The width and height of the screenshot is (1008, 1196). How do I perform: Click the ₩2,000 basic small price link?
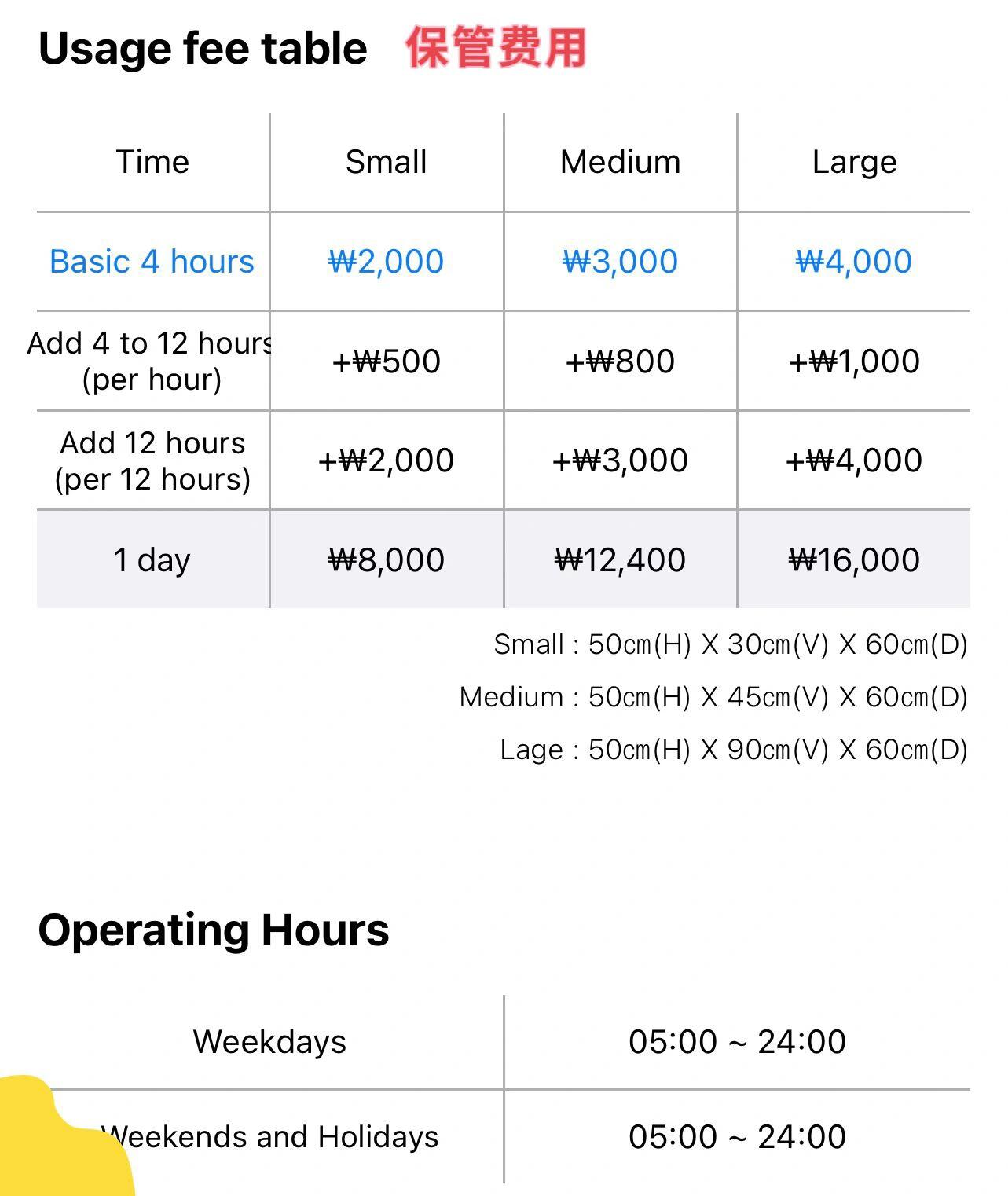point(386,261)
